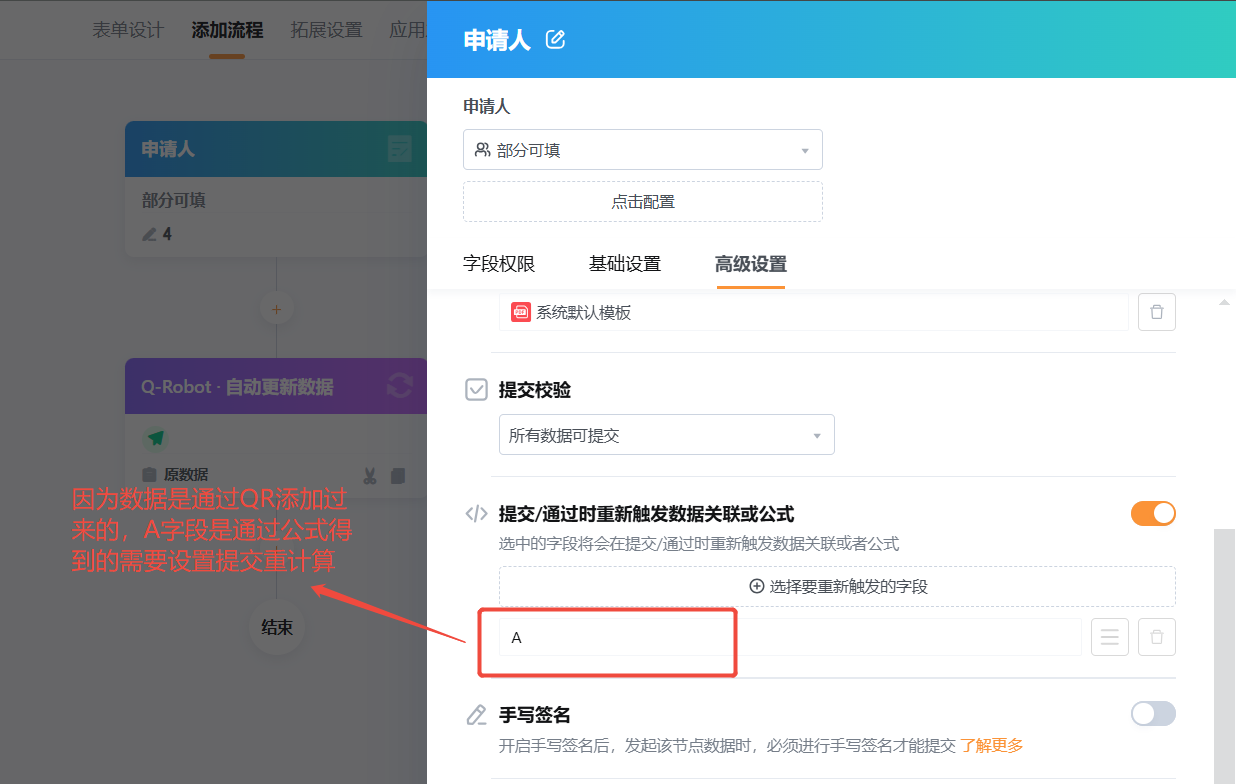Click the A field row
Screen dimensions: 1236x784
(x=790, y=637)
